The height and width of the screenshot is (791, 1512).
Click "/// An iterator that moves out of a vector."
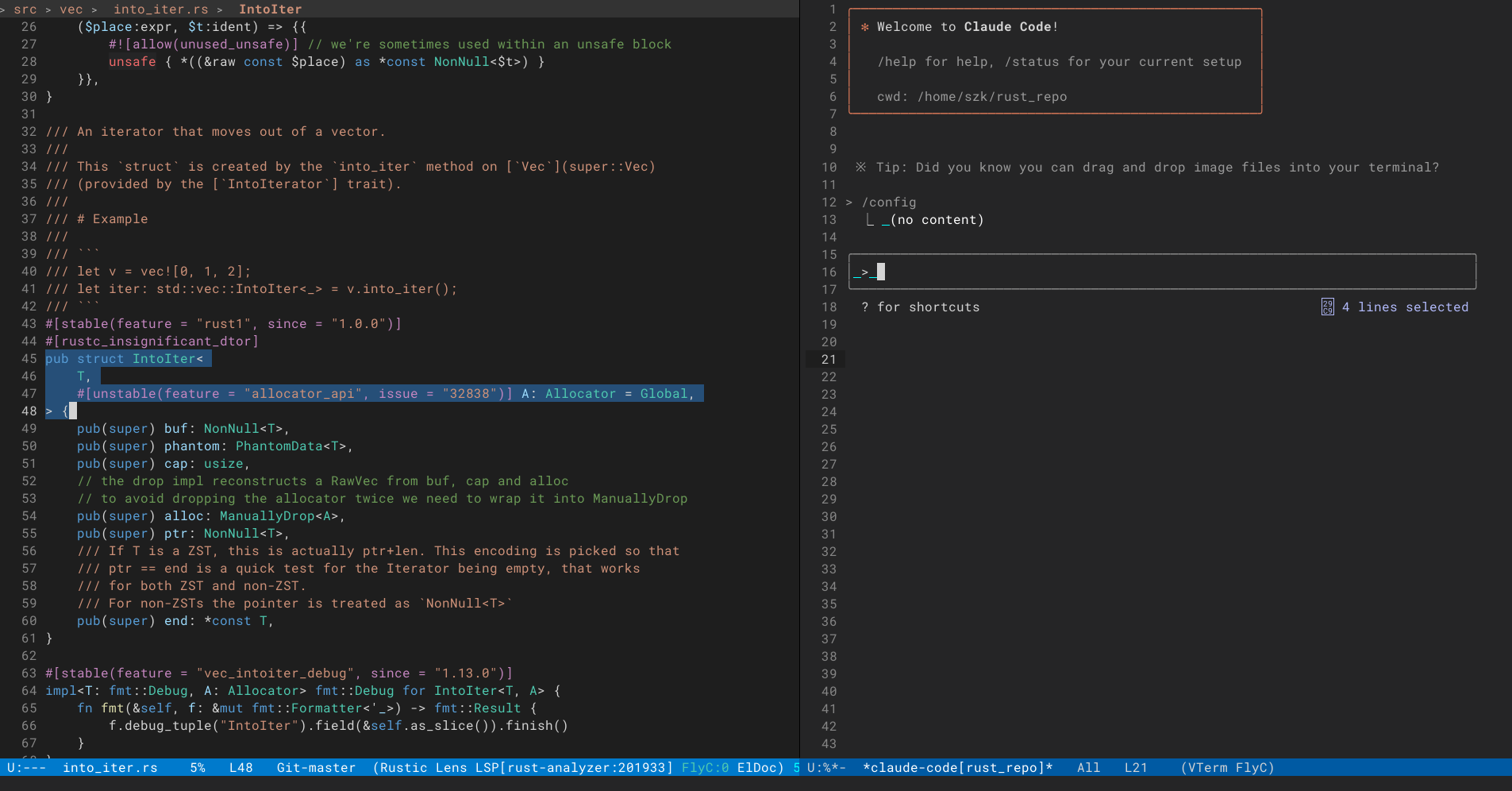pyautogui.click(x=216, y=132)
